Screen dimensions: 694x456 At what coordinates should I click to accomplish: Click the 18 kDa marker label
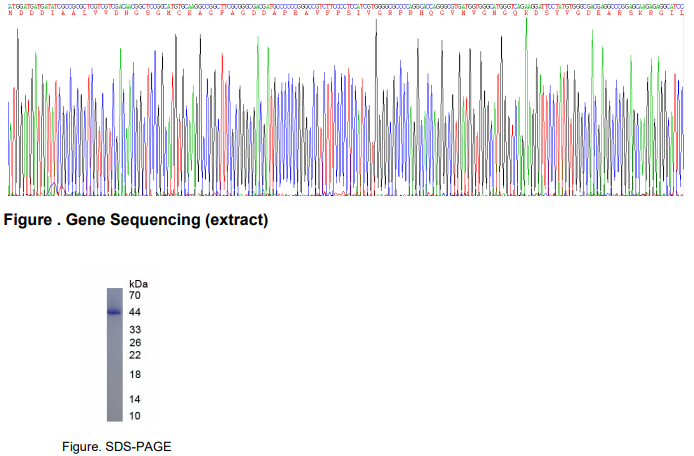coord(135,375)
